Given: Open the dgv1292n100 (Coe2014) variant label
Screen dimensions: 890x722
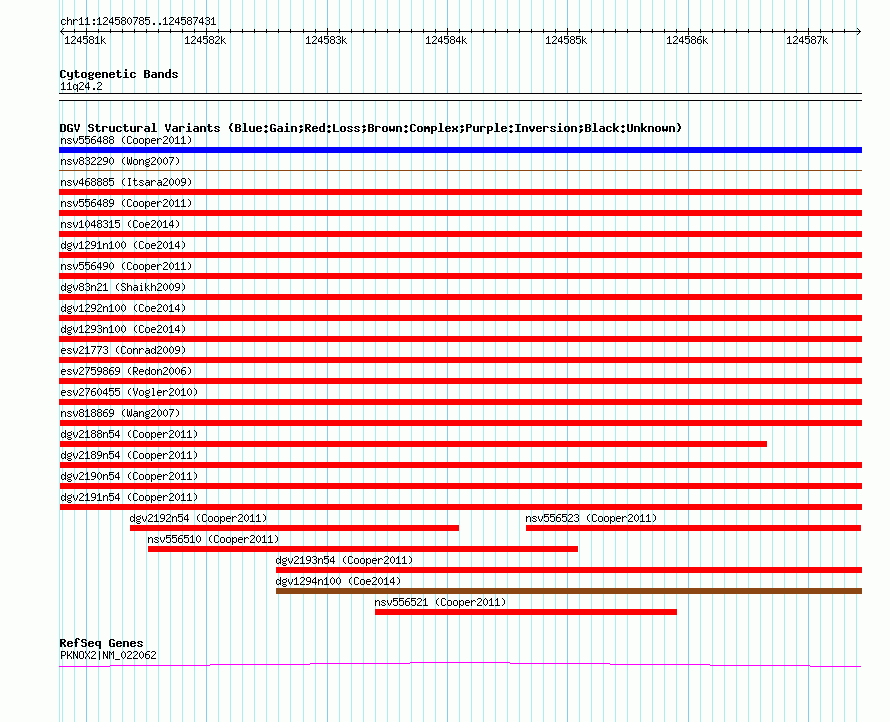Looking at the screenshot, I should [x=123, y=308].
